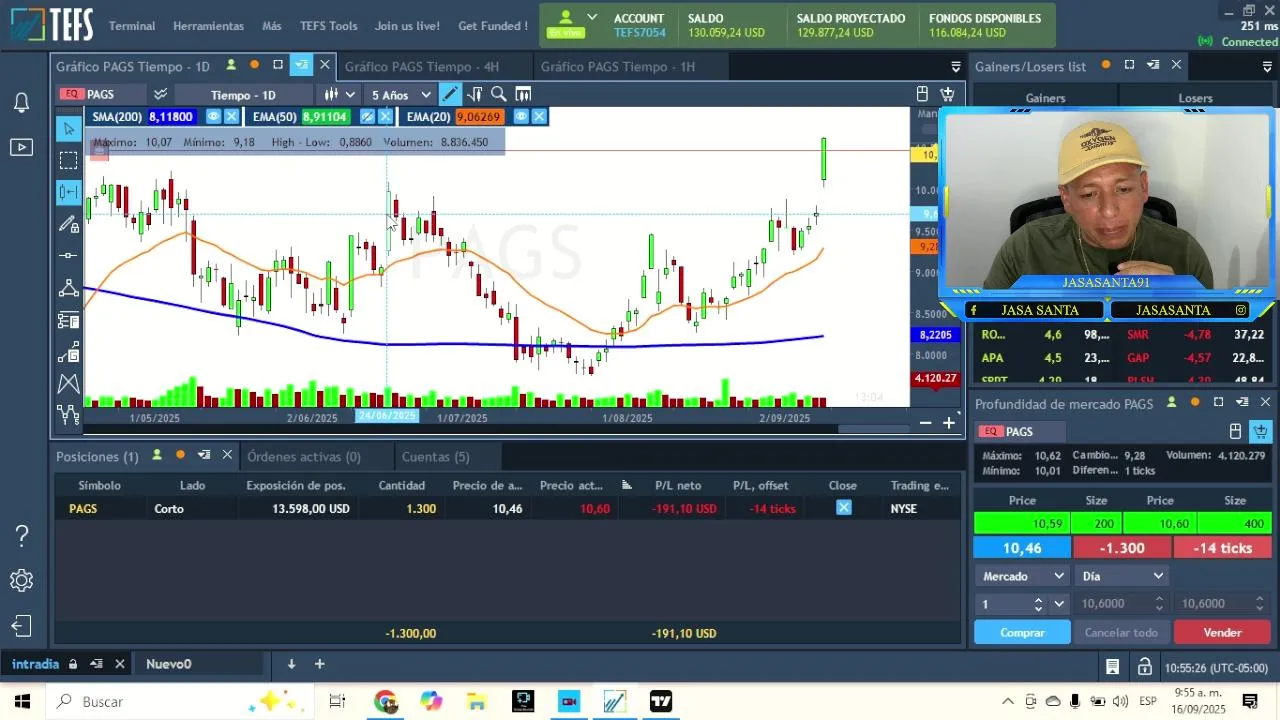
Task: Remove the EMA(20) indicator
Action: click(x=539, y=116)
